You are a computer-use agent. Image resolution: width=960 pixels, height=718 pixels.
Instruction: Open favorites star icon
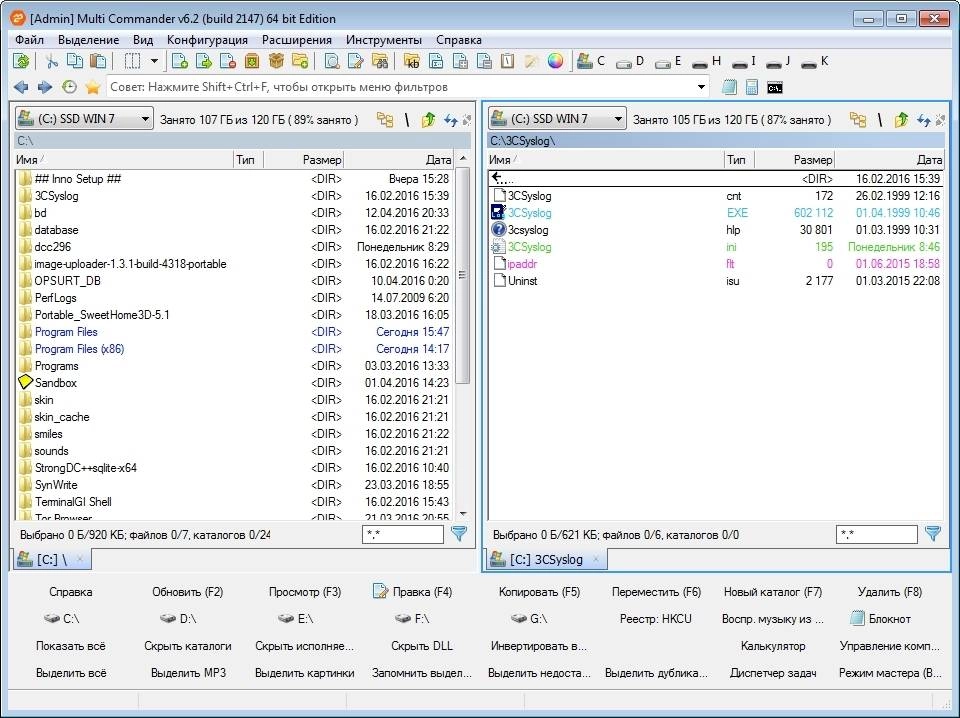click(92, 87)
